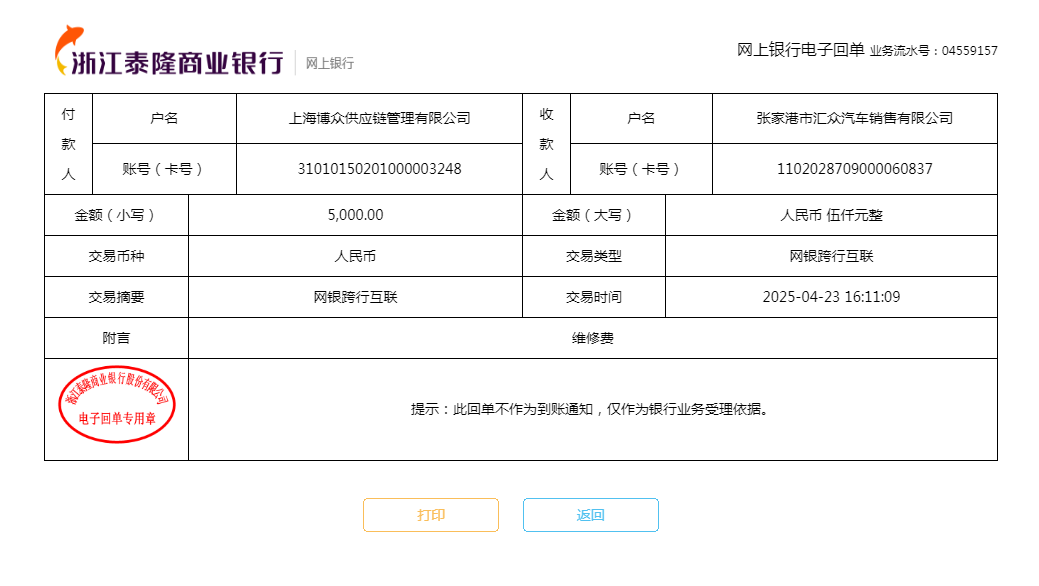Click payee name 张家港市汇众汽车销售有限公司
This screenshot has height=586, width=1039.
[x=854, y=118]
